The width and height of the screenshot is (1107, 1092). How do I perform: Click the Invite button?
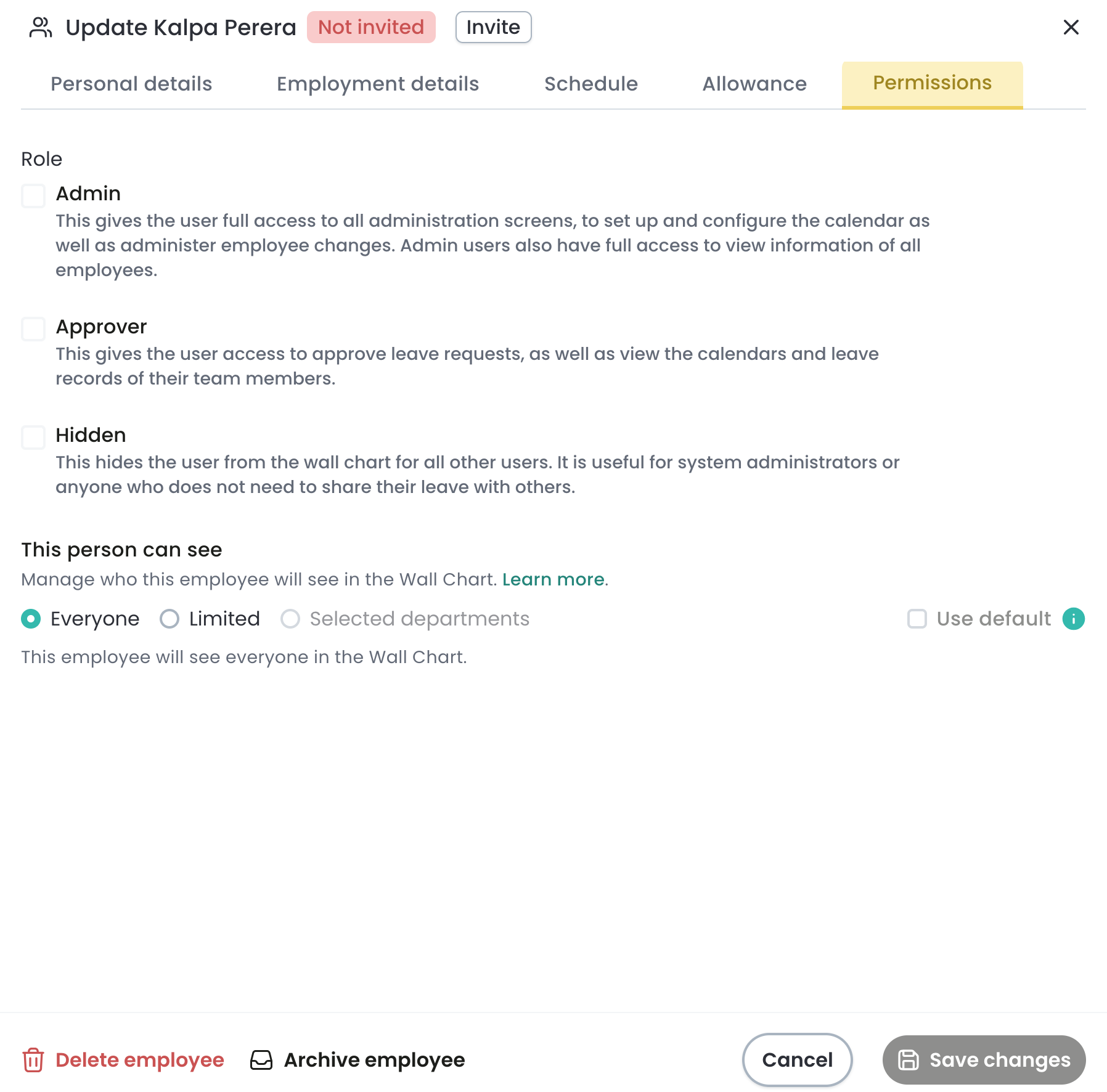pos(493,27)
